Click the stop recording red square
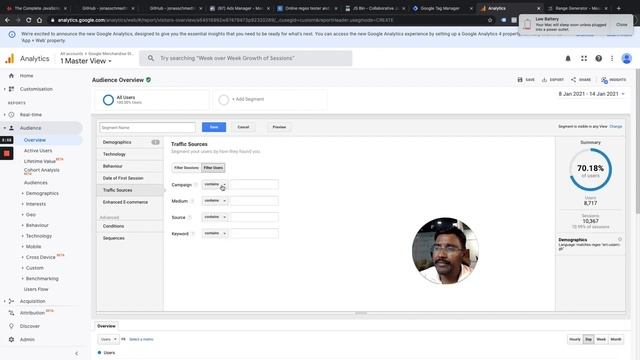Viewport: 640px width, 360px height. click(7, 153)
